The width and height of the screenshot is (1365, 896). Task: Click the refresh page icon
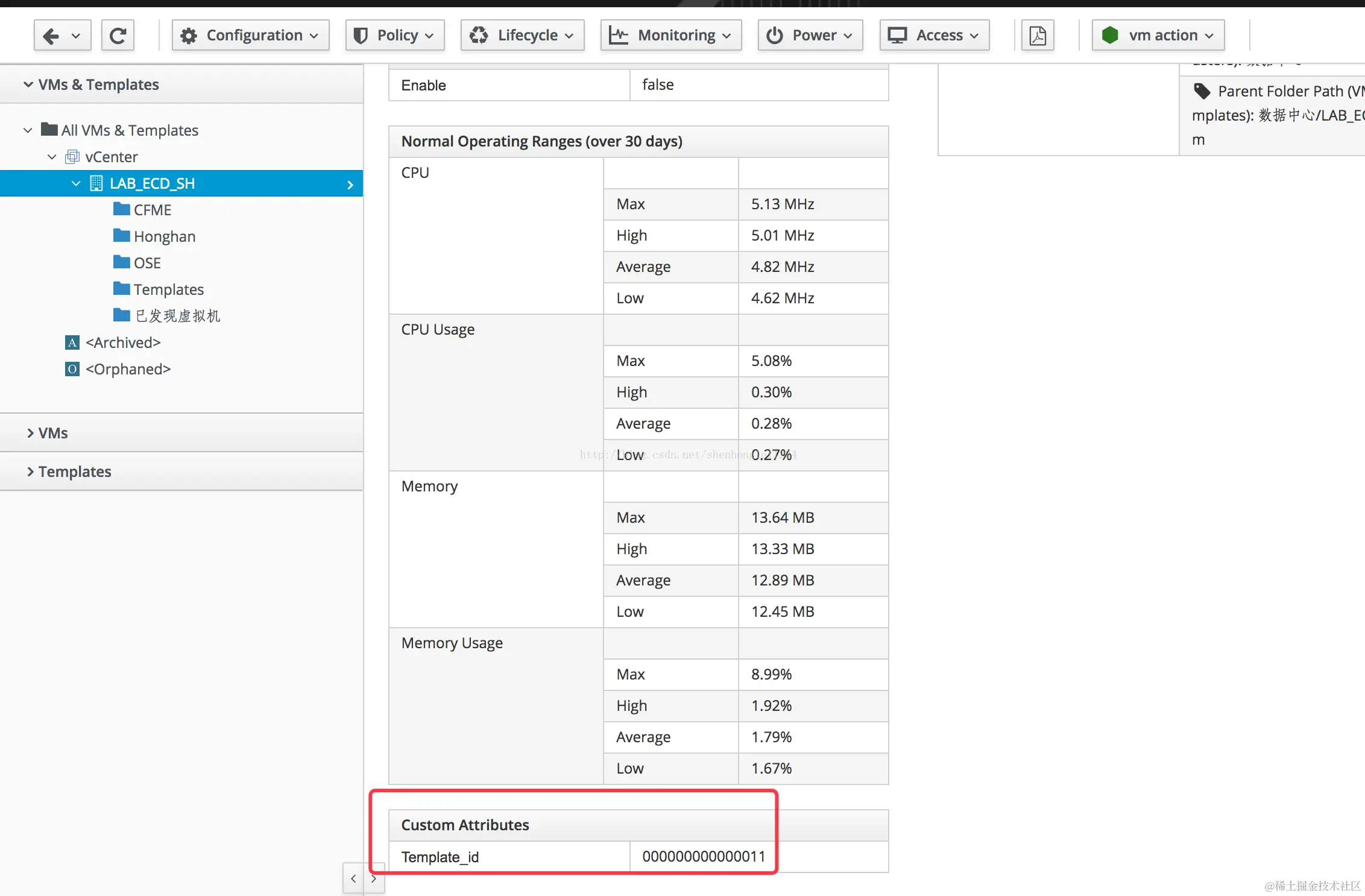(118, 36)
